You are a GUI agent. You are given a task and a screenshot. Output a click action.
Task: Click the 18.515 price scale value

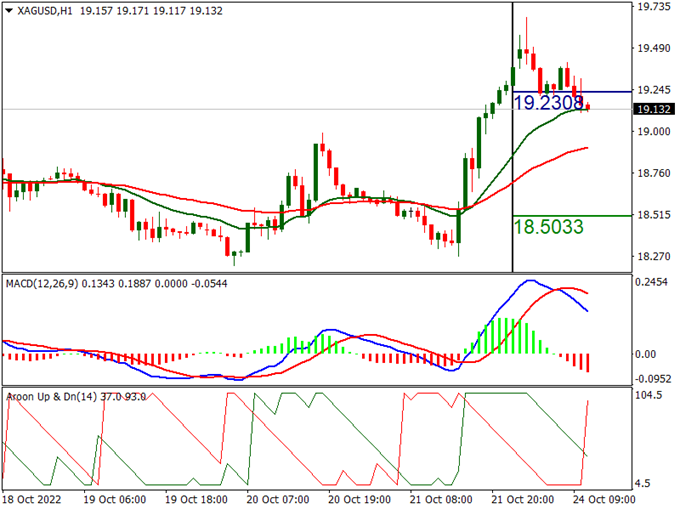(654, 215)
